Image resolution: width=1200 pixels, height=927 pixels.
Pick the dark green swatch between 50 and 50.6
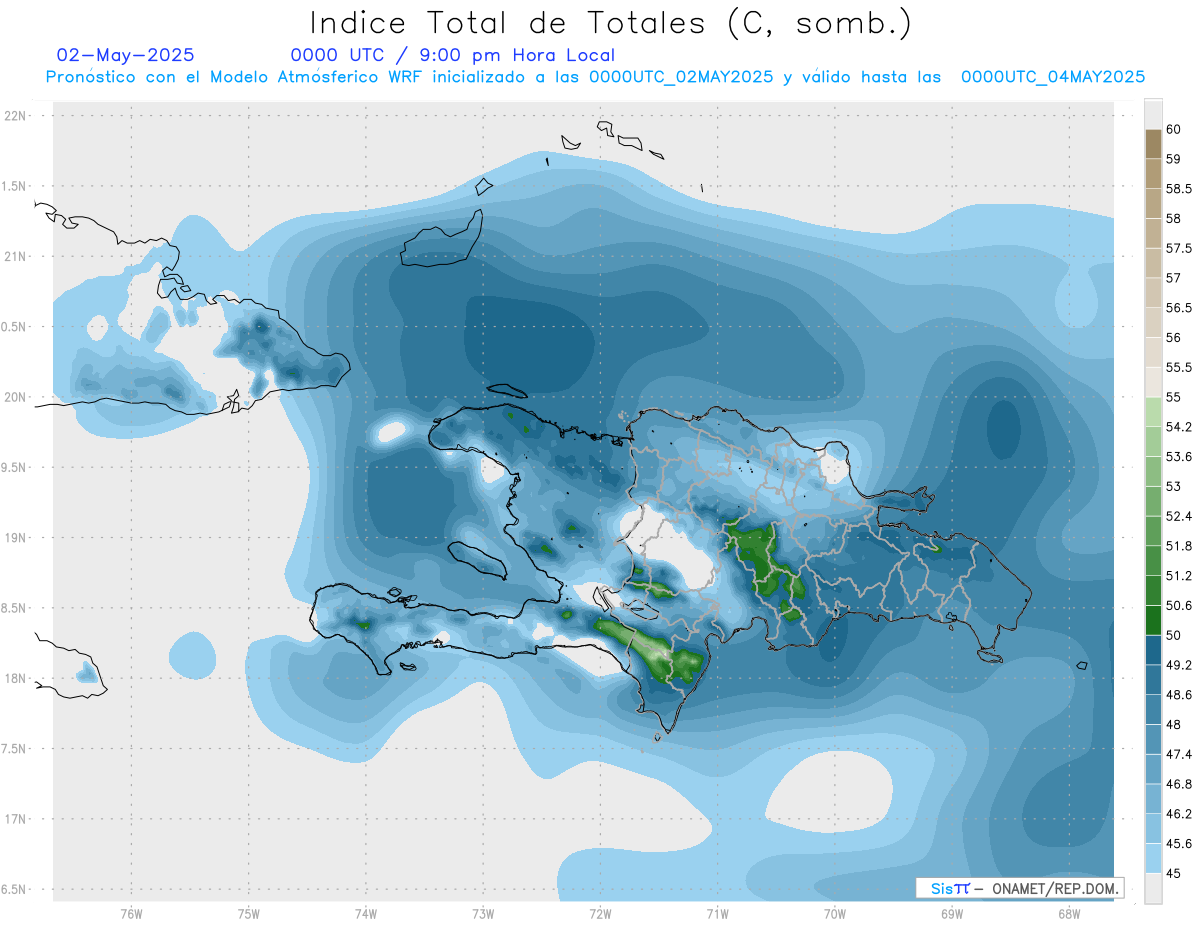(1153, 621)
